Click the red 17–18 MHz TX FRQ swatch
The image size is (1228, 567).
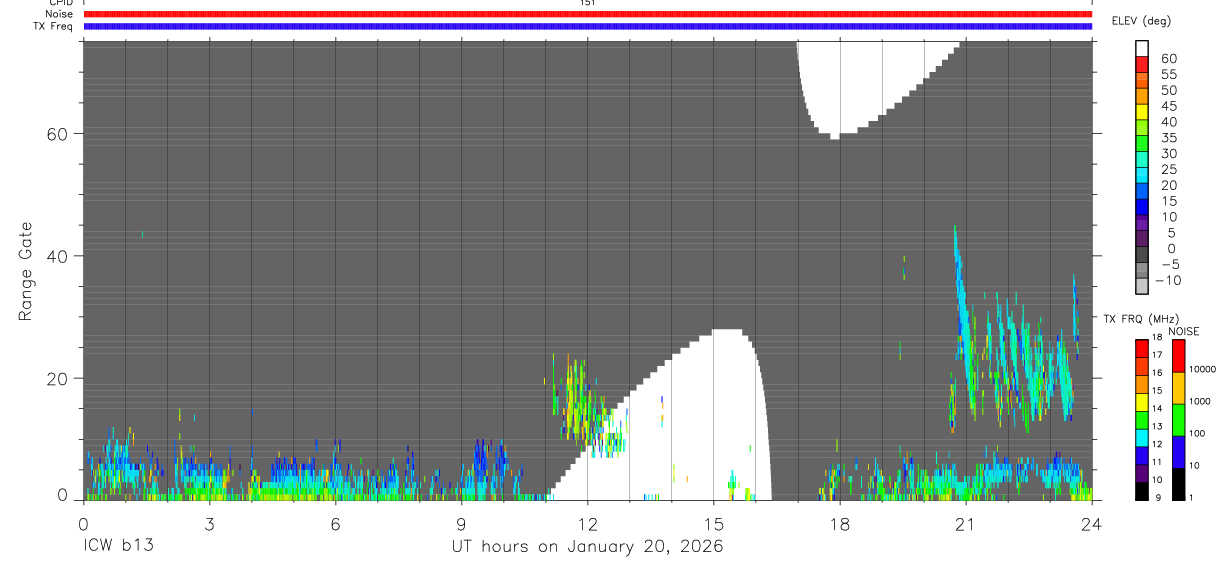coord(1142,346)
